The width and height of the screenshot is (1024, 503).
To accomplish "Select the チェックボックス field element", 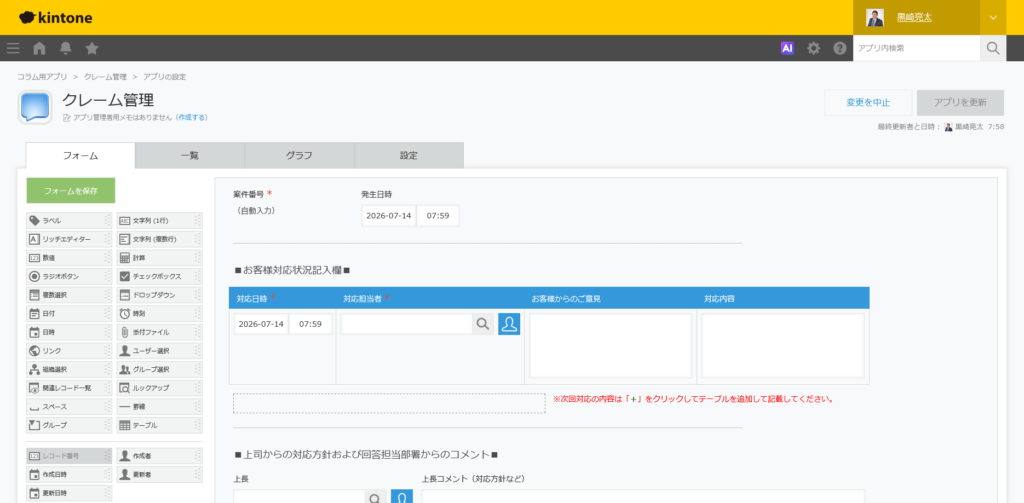I will 159,276.
